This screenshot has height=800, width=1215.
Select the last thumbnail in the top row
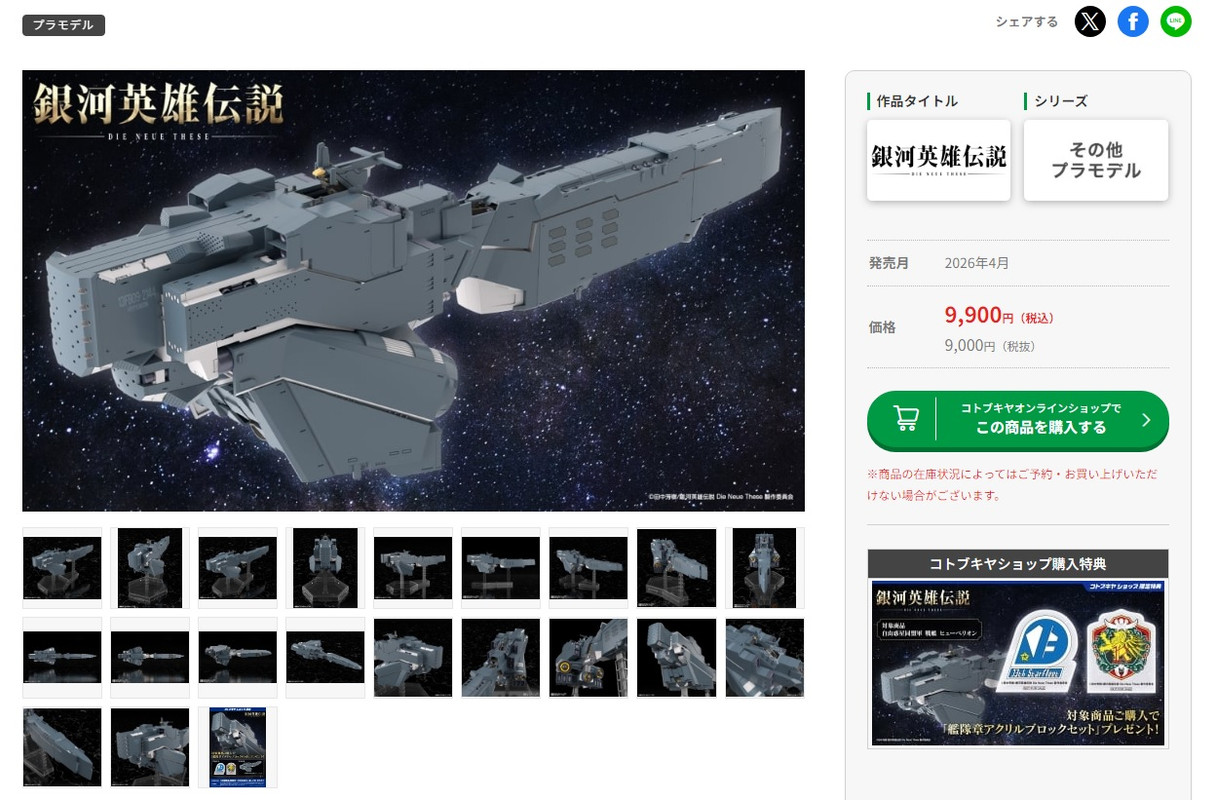764,568
